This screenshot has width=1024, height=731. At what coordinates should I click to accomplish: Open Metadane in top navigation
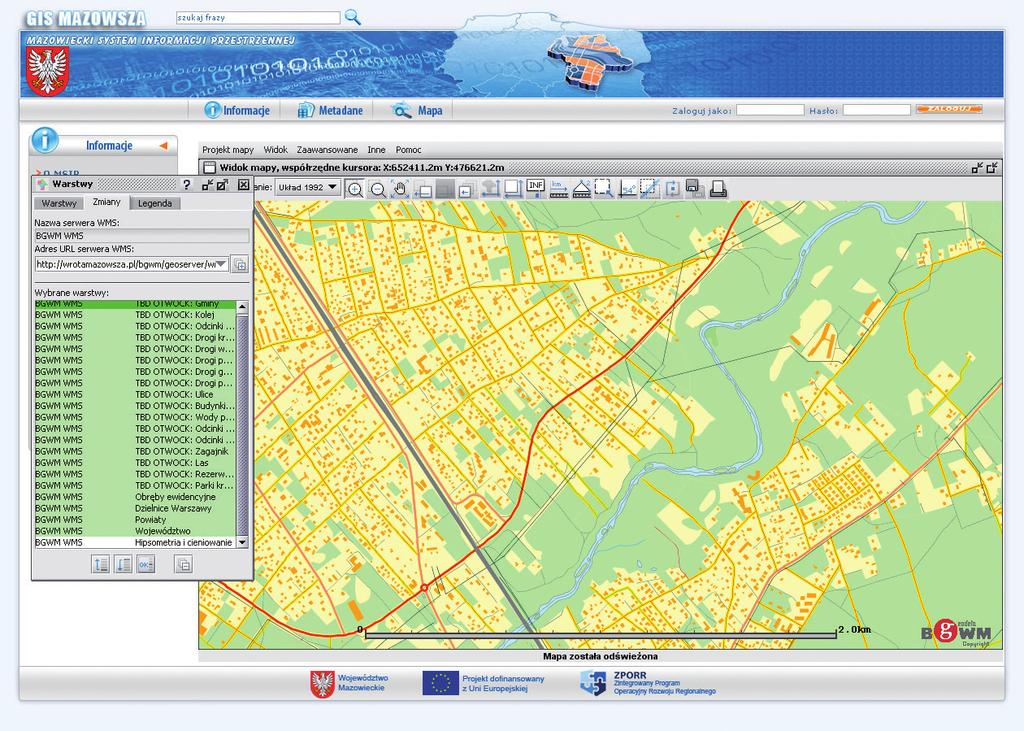330,110
